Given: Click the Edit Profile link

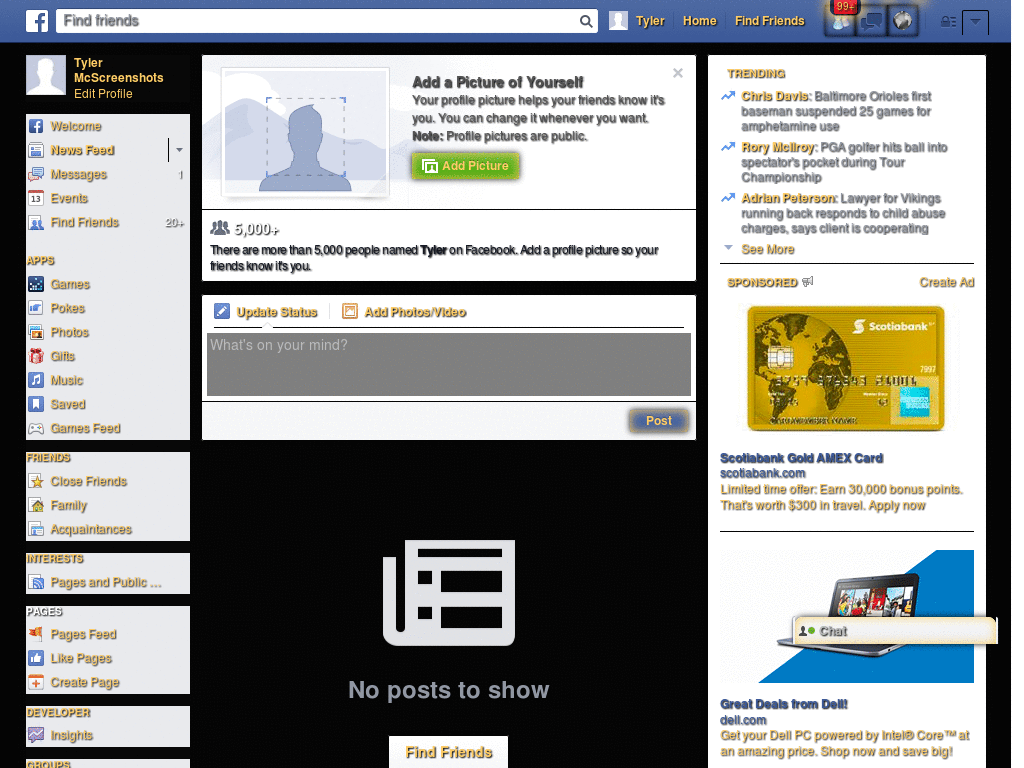Looking at the screenshot, I should tap(103, 94).
